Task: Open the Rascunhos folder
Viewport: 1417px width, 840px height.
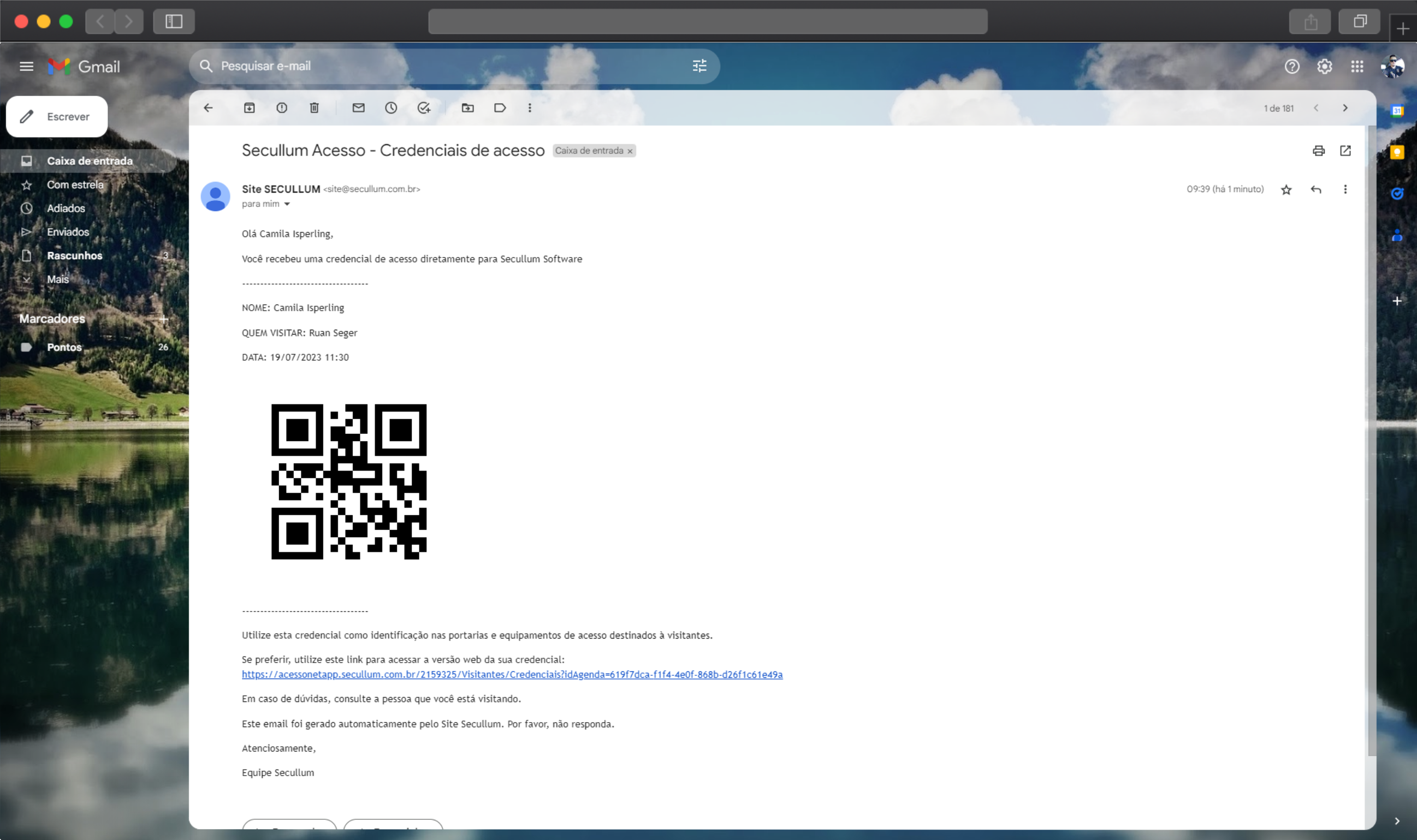Action: pyautogui.click(x=74, y=255)
